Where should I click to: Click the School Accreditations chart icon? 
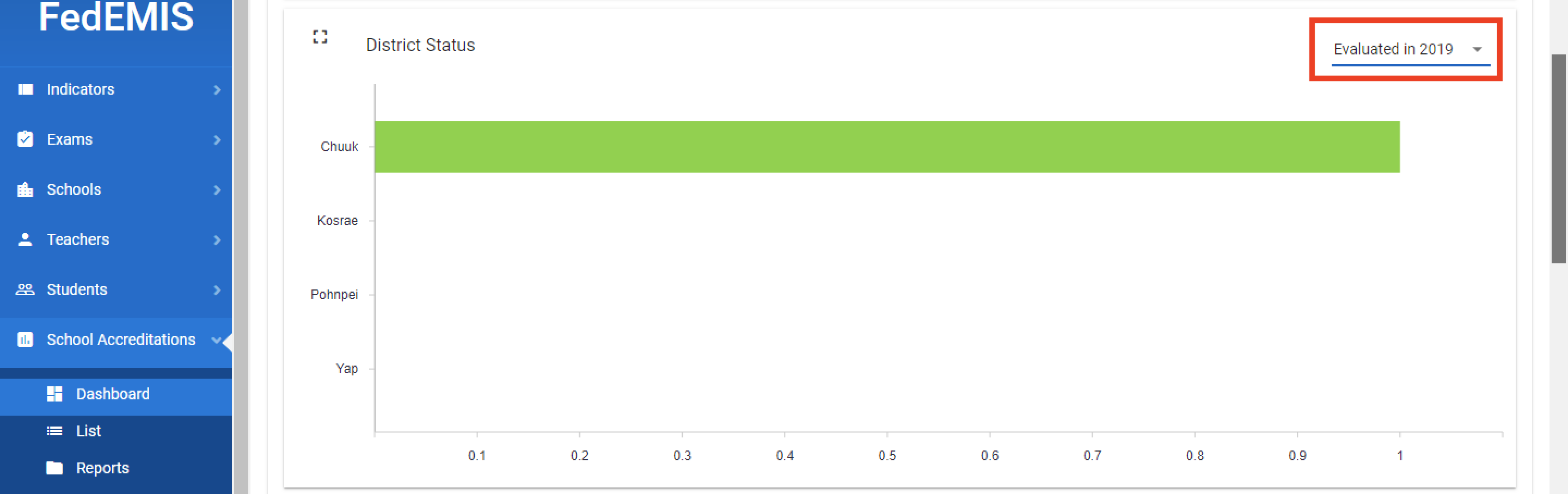pyautogui.click(x=25, y=339)
